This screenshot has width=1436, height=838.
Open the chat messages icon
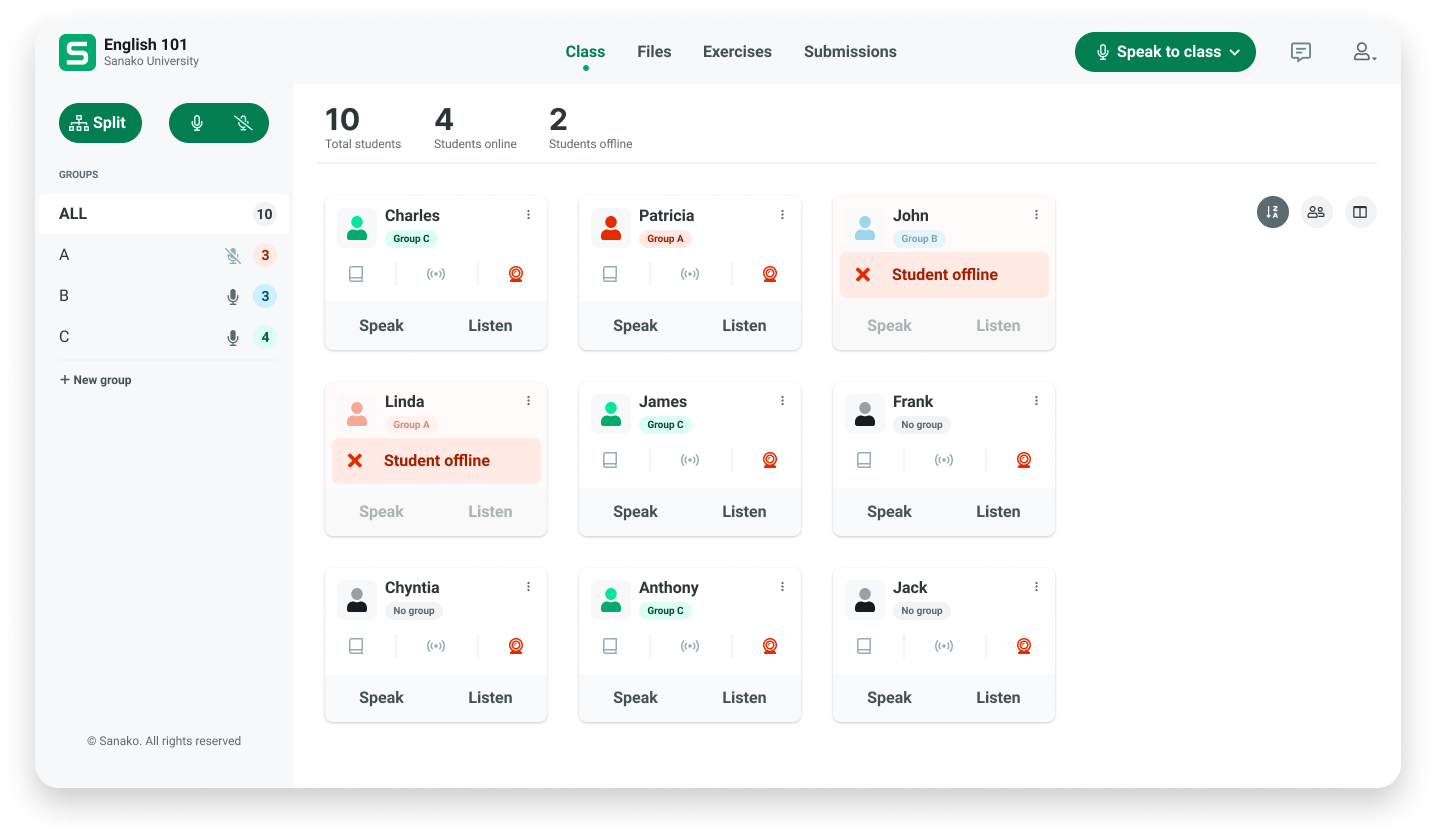click(x=1301, y=52)
